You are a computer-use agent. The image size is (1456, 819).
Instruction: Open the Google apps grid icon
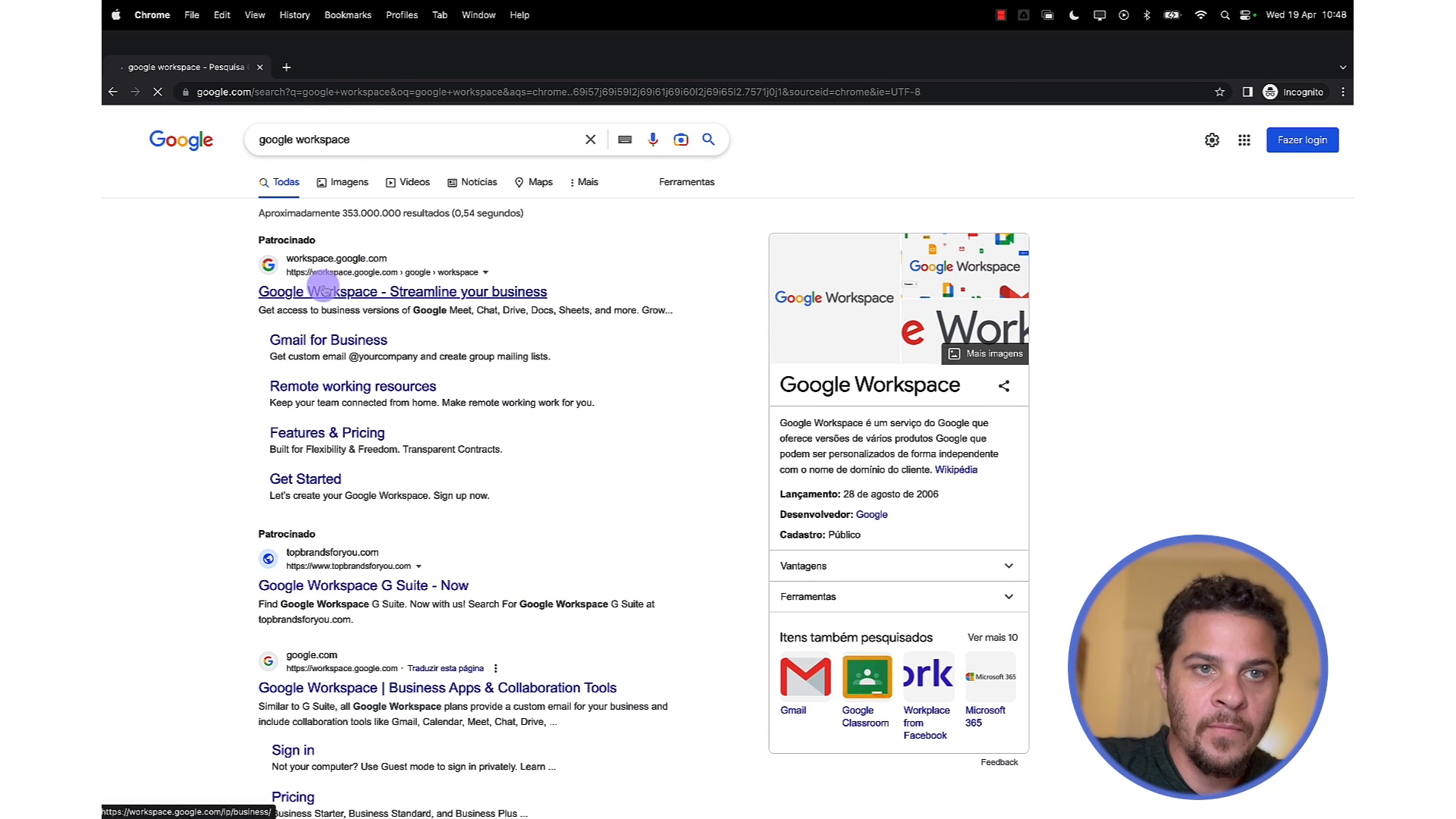[1244, 140]
